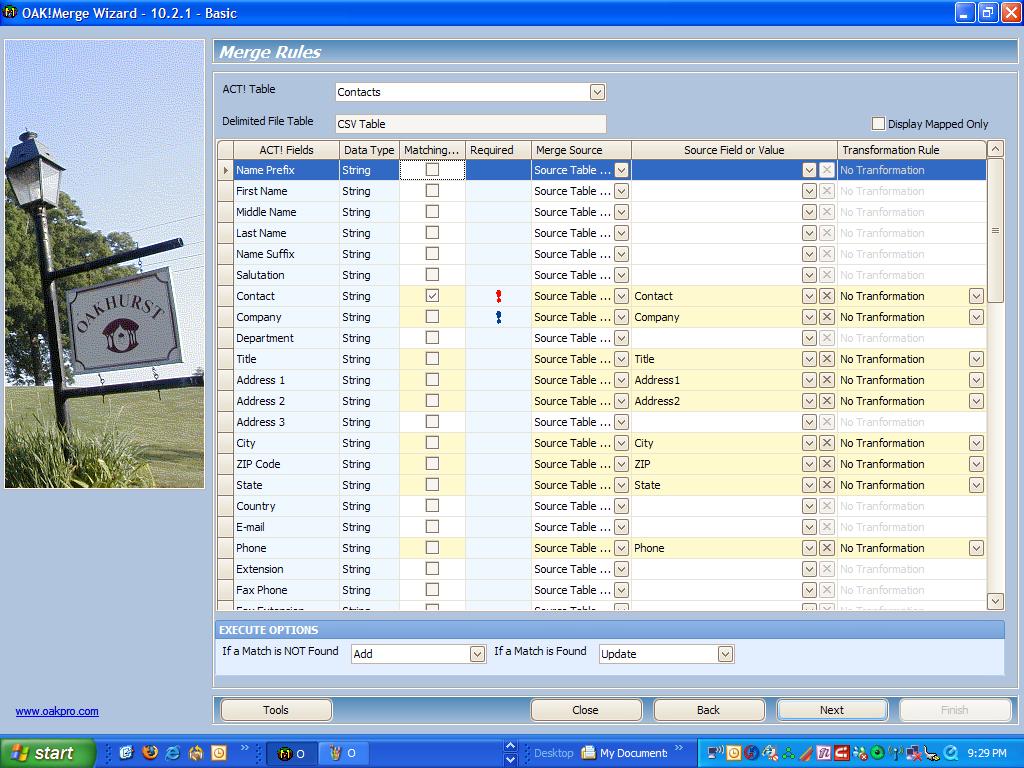Screen dimensions: 1024x768
Task: Click the OAK!Merge Wizard title bar icon
Action: point(10,12)
